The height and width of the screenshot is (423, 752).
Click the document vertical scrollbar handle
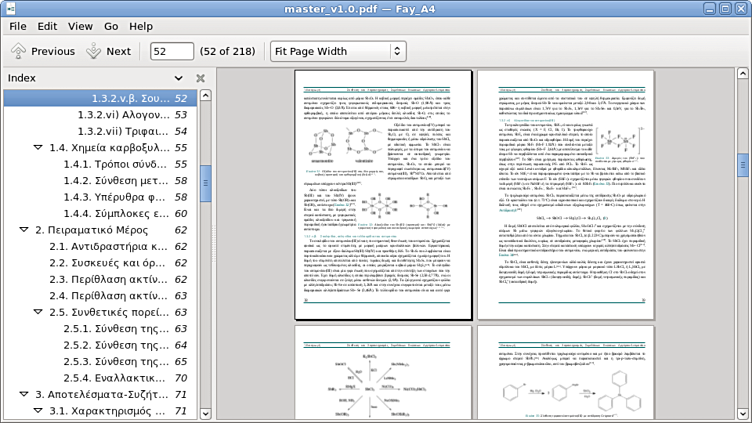coord(743,165)
